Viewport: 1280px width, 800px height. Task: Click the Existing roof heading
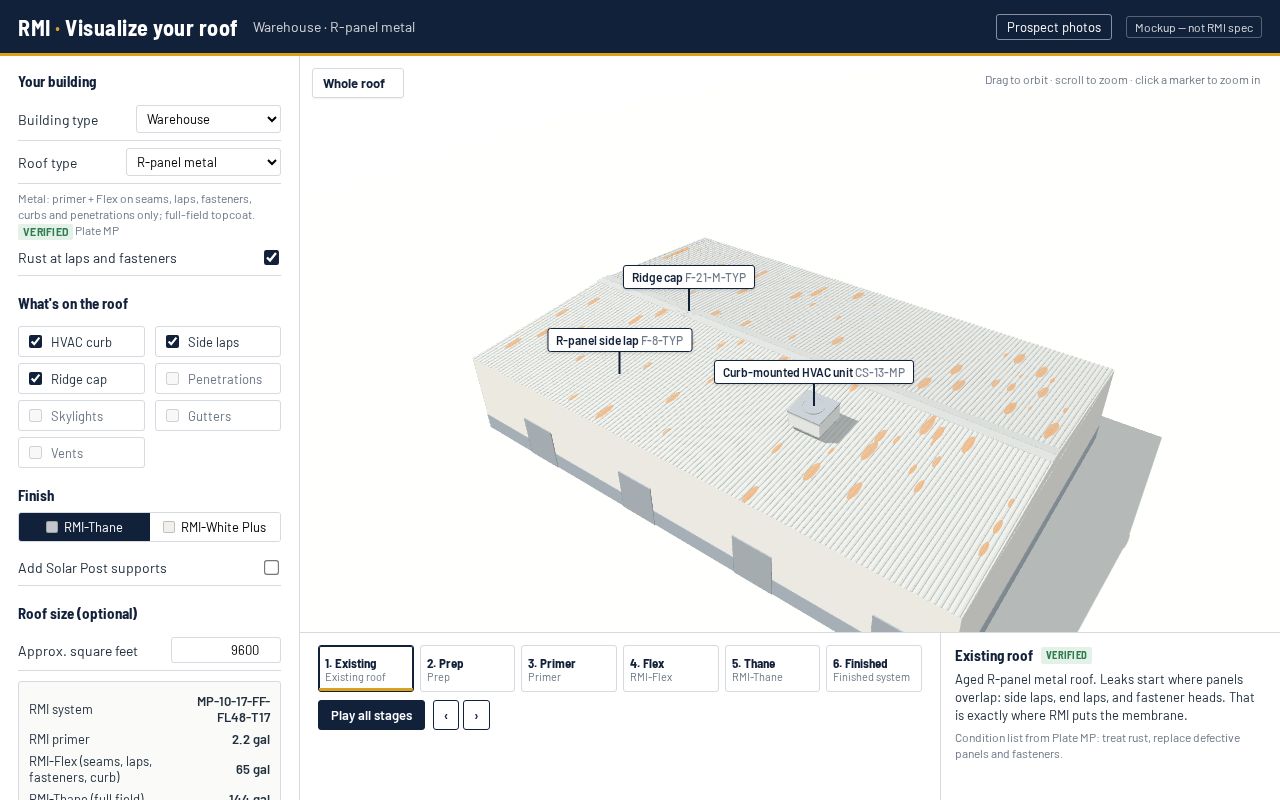click(994, 656)
